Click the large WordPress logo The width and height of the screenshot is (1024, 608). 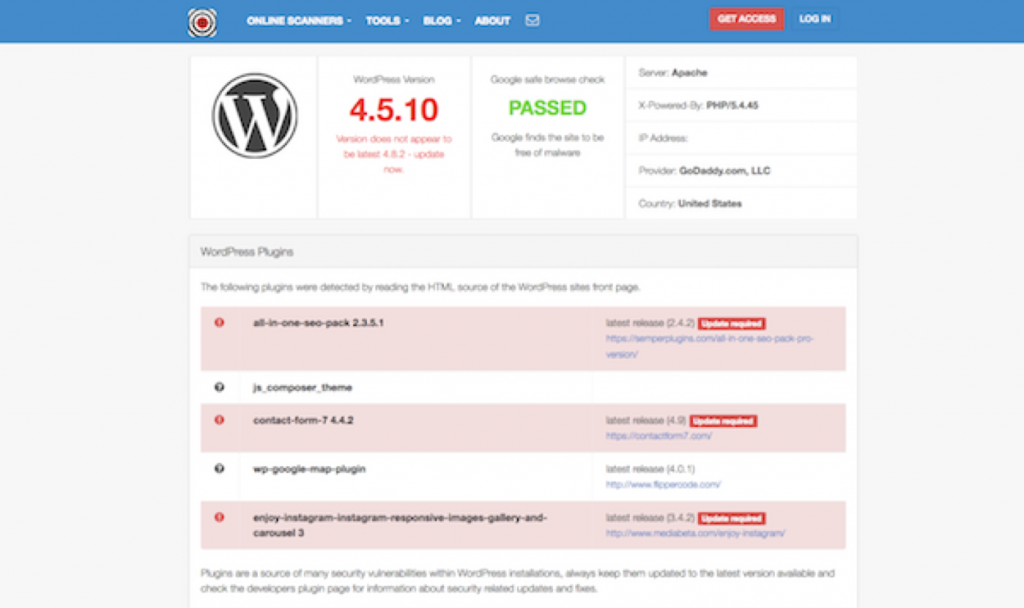[255, 116]
